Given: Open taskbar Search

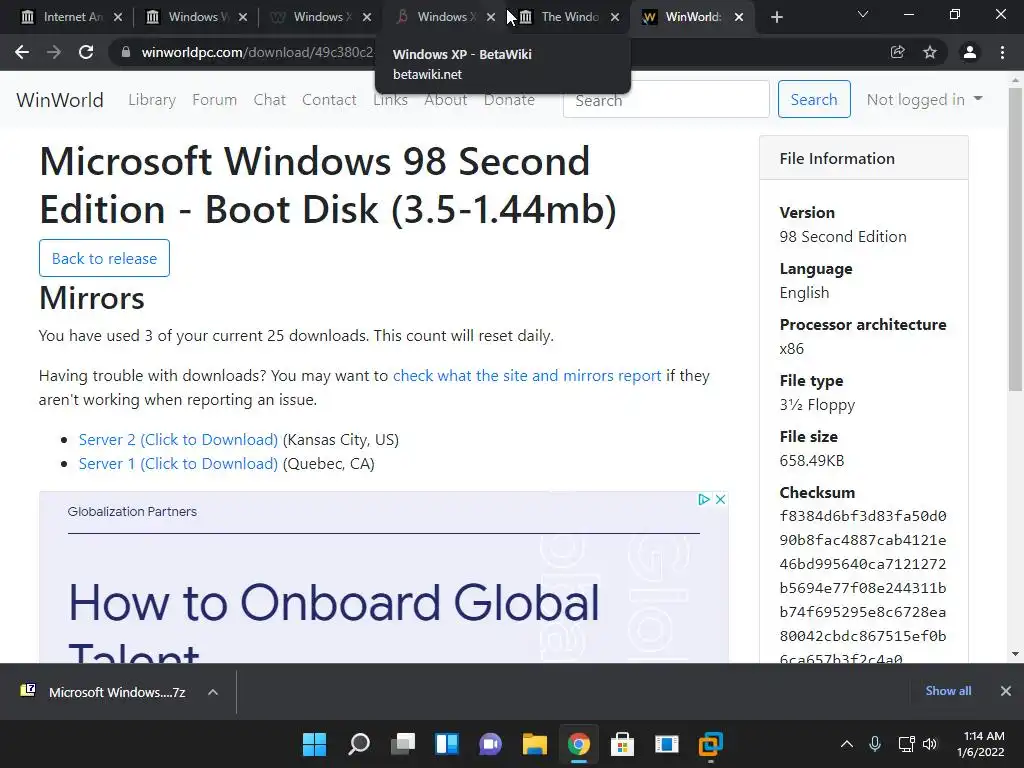Looking at the screenshot, I should point(359,744).
